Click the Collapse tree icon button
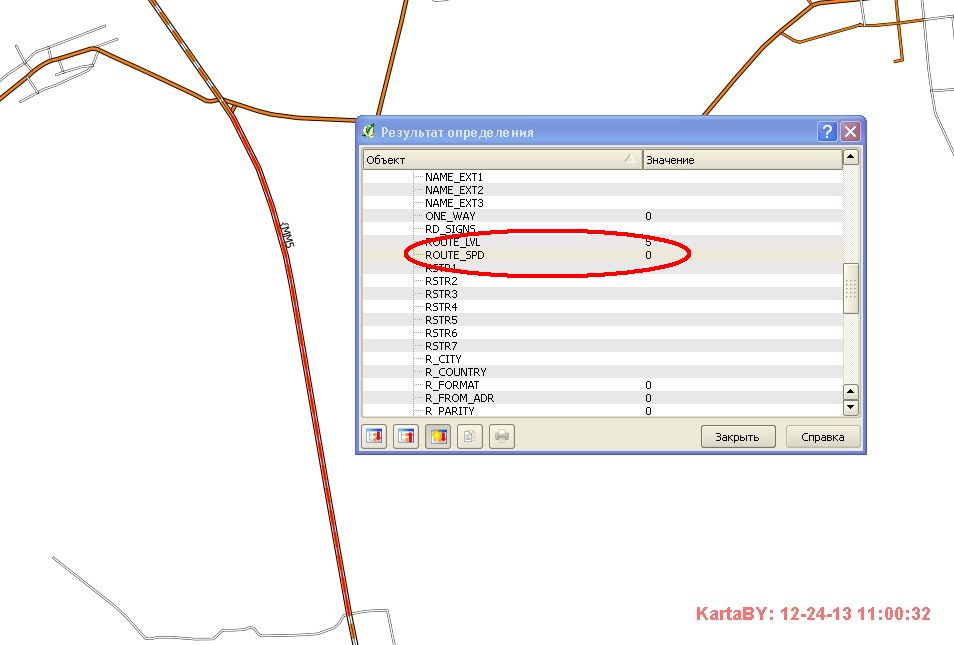Viewport: 954px width, 645px height. tap(406, 437)
